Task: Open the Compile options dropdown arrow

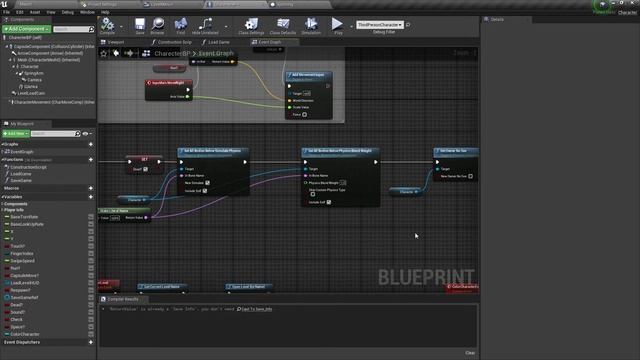Action: click(121, 27)
